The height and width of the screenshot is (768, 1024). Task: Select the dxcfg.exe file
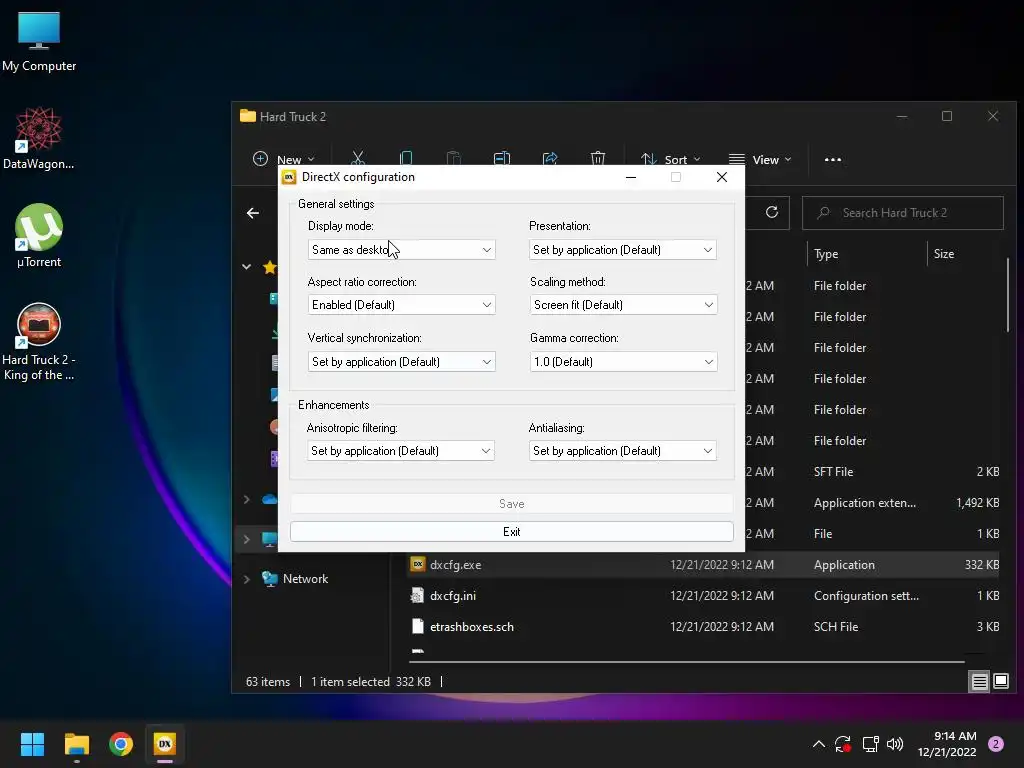[704, 565]
